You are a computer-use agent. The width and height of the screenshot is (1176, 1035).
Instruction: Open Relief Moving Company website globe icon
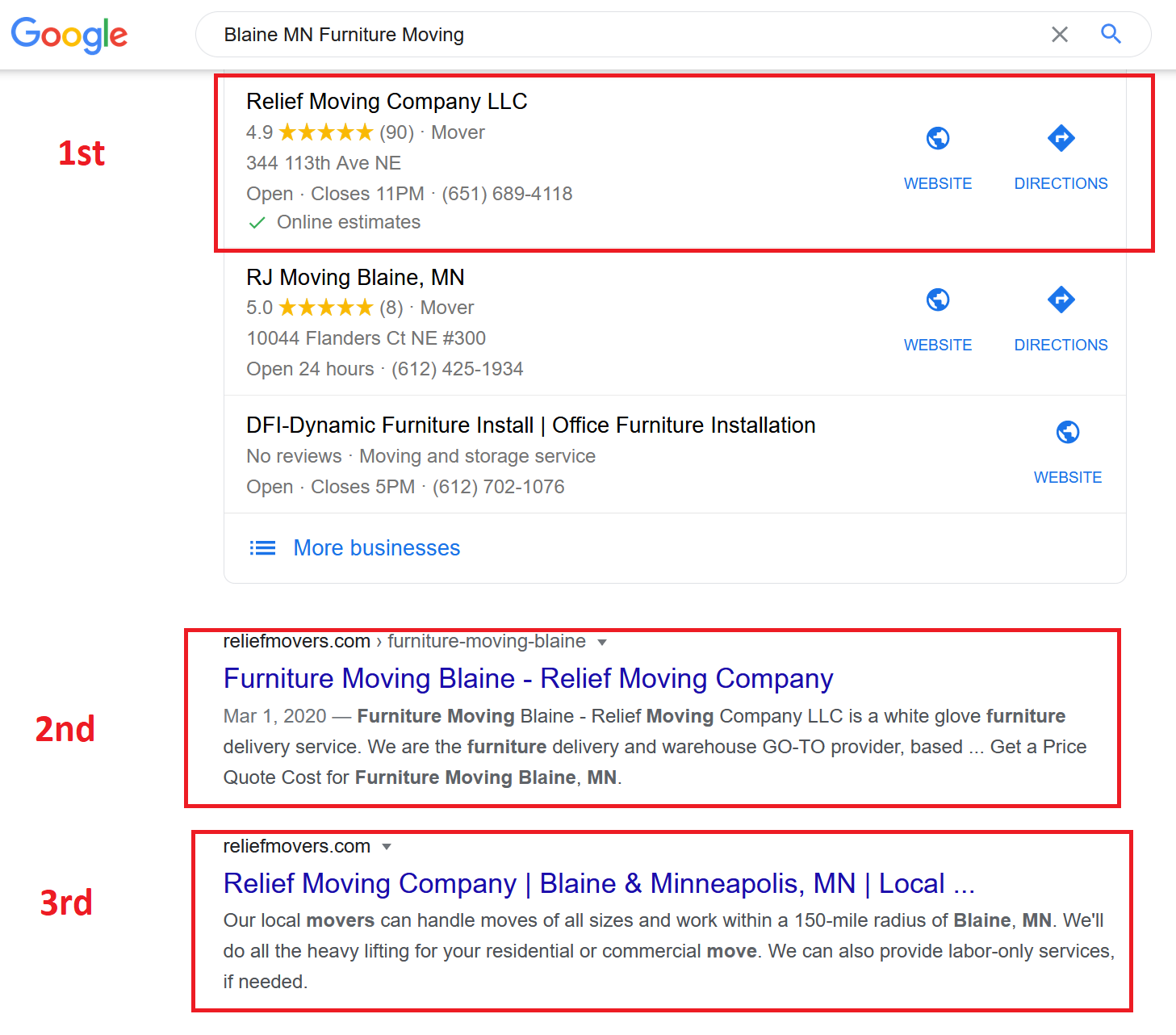[937, 139]
